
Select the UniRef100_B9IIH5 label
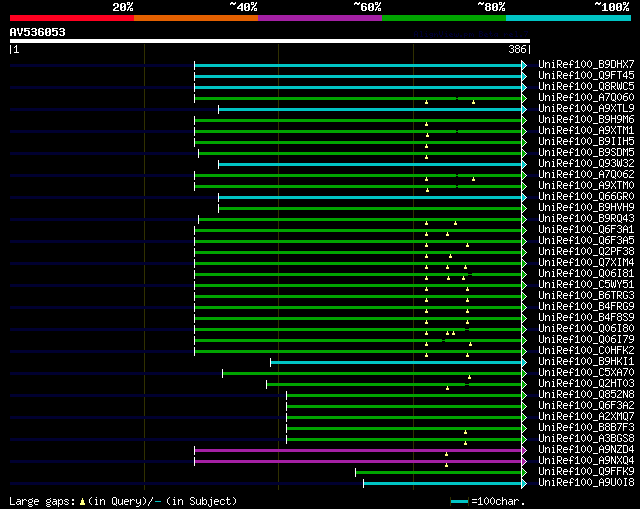(x=586, y=142)
